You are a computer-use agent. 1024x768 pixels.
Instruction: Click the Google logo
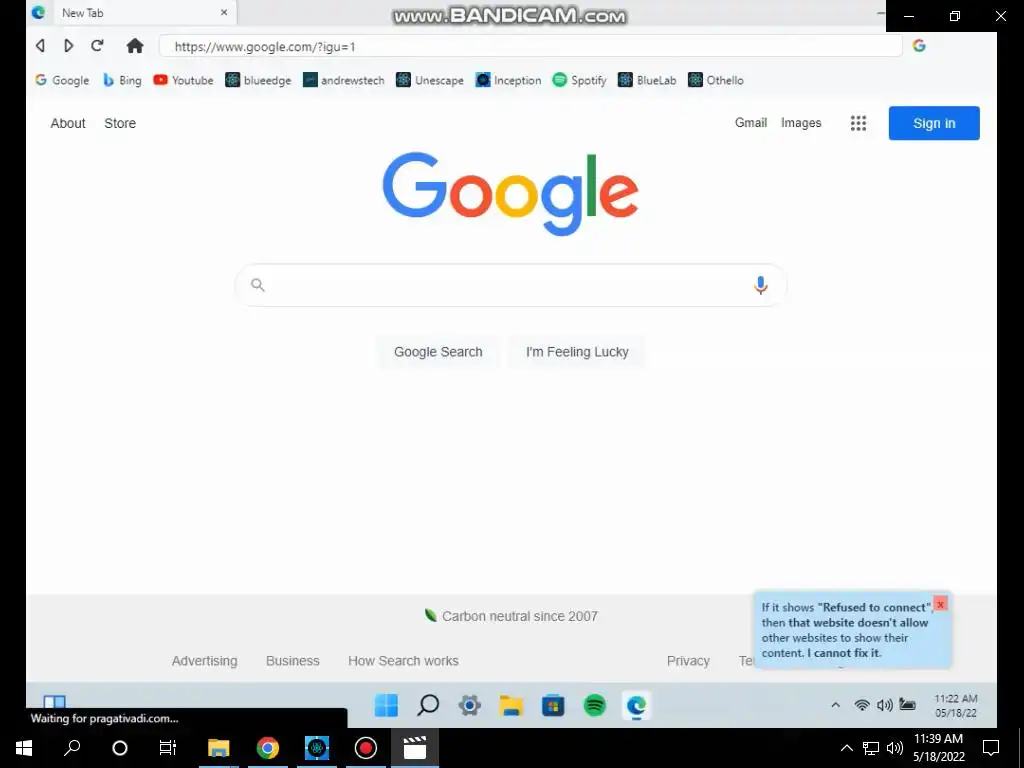coord(511,193)
